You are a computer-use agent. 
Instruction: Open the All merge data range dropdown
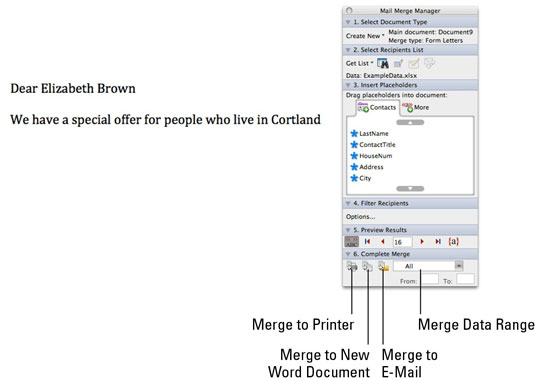(x=428, y=266)
